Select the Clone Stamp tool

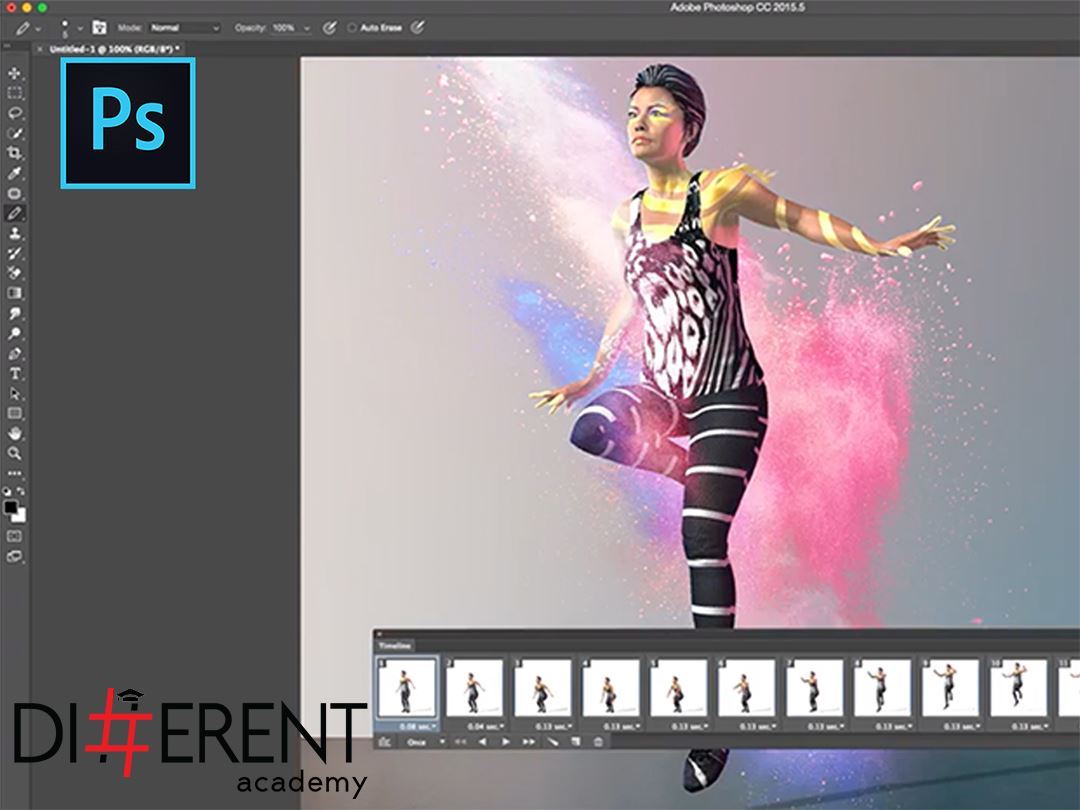(x=15, y=233)
